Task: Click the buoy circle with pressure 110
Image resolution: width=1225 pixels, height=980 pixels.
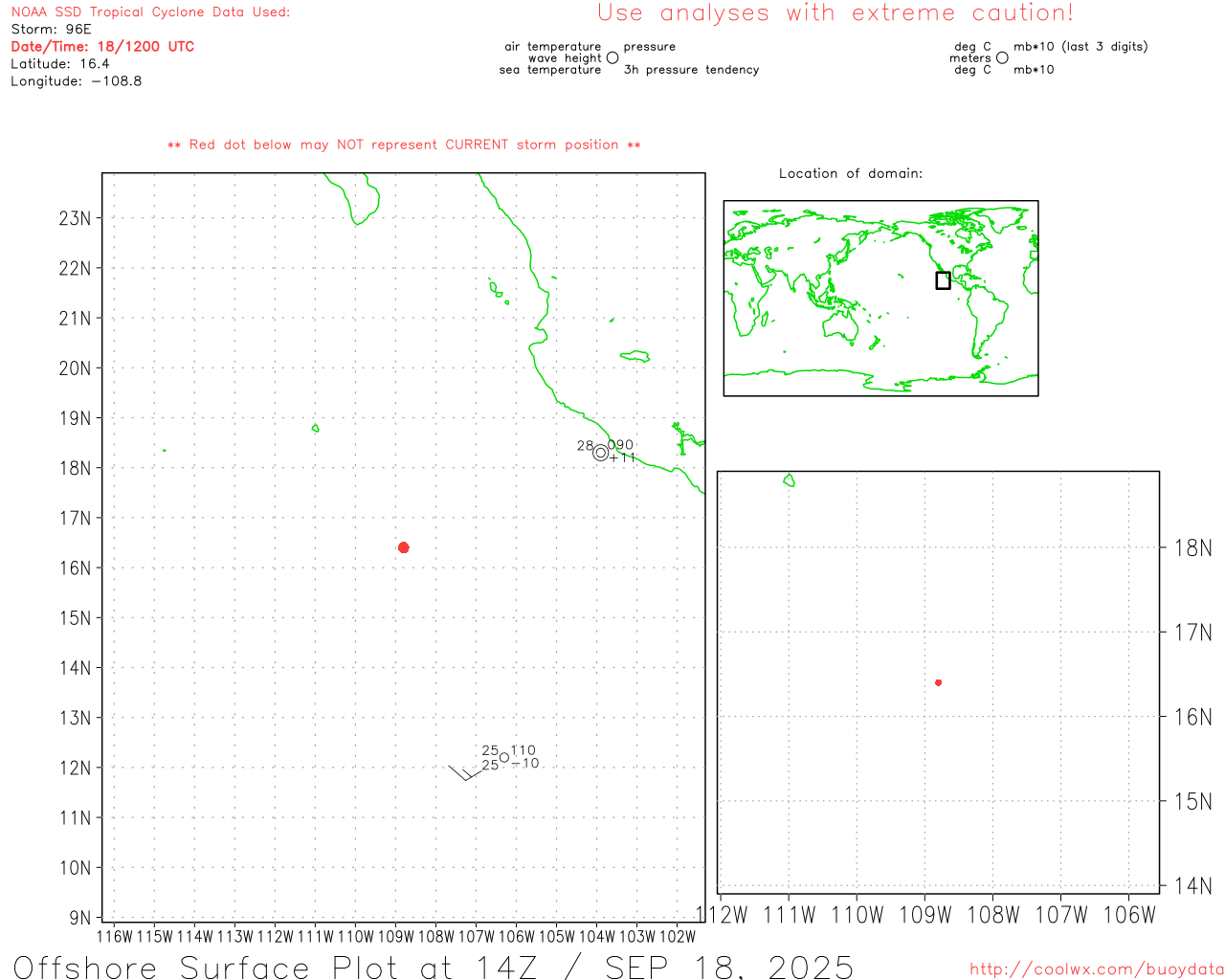Action: click(504, 758)
